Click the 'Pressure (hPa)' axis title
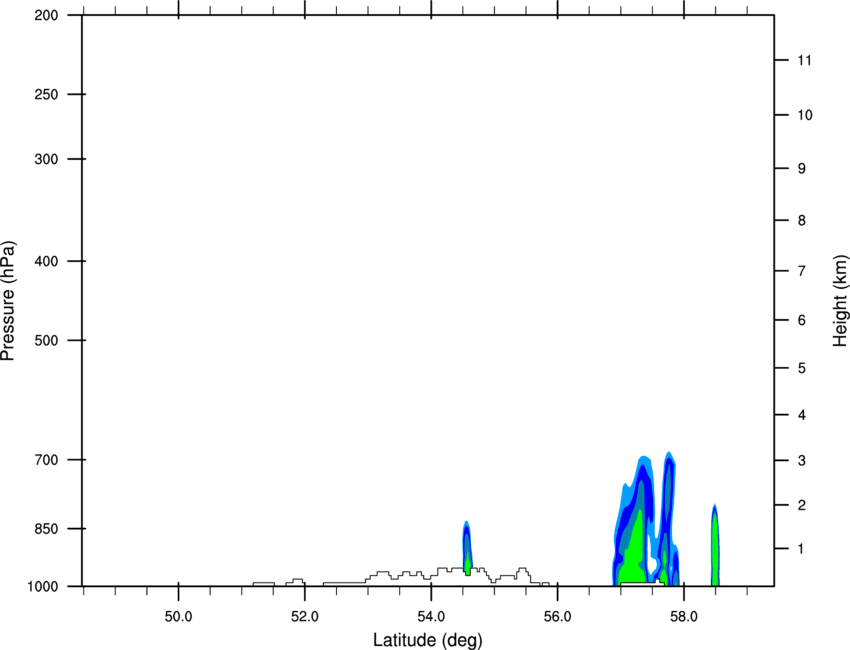The width and height of the screenshot is (850, 650). tap(8, 301)
